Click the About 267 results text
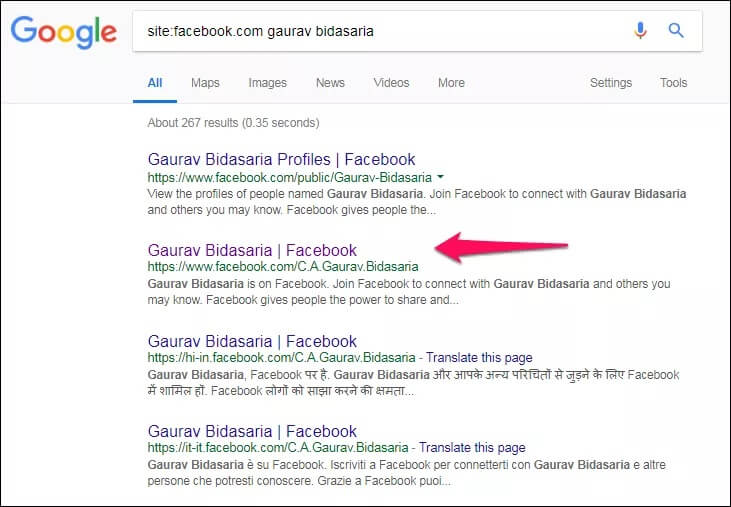The image size is (731, 507). (x=233, y=123)
